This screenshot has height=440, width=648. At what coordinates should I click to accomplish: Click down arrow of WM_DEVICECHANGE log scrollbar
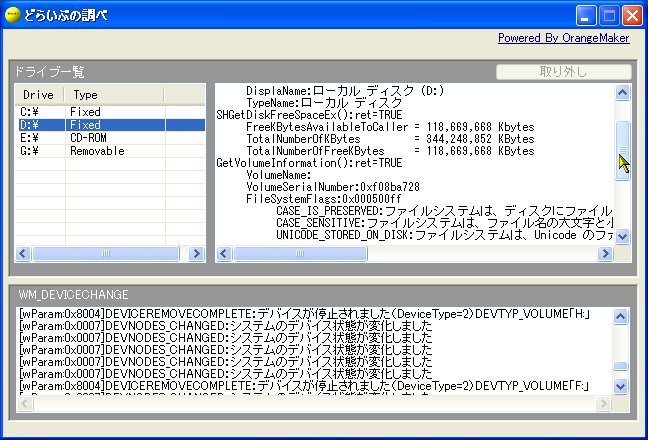621,386
